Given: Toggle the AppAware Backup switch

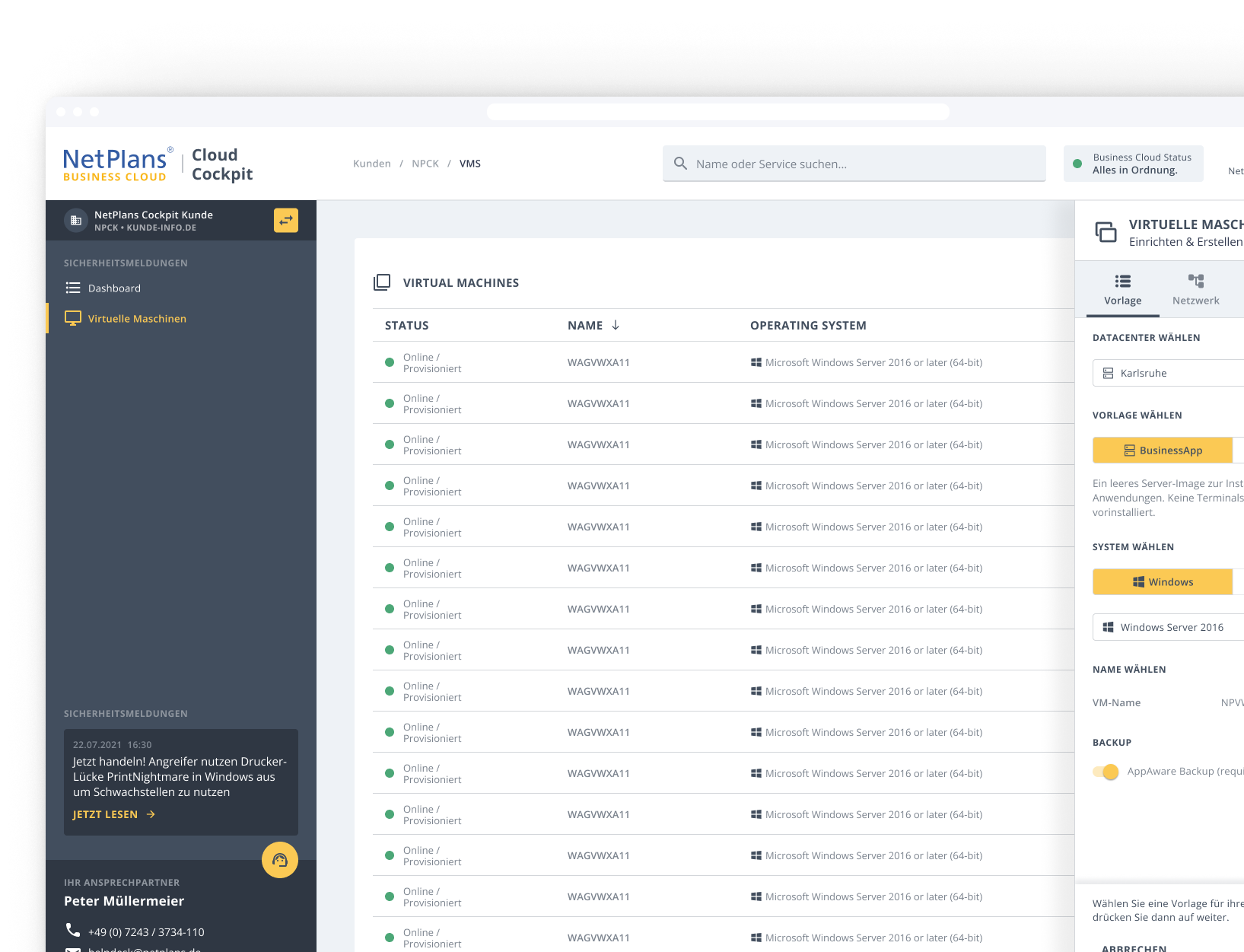Looking at the screenshot, I should (1106, 772).
